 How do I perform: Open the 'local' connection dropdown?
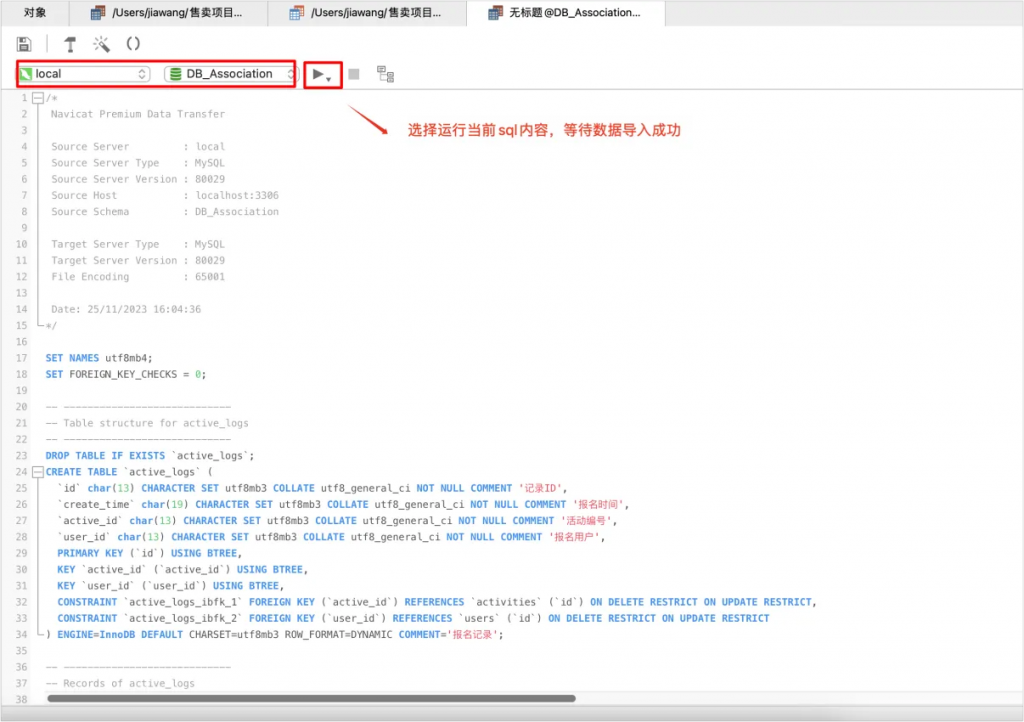(85, 74)
